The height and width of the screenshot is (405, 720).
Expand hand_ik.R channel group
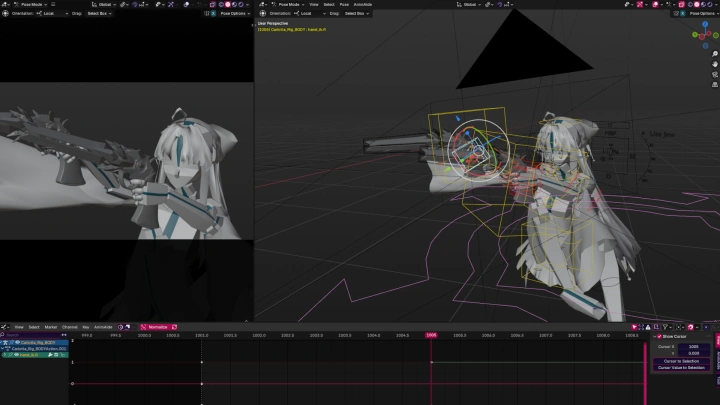[5, 354]
